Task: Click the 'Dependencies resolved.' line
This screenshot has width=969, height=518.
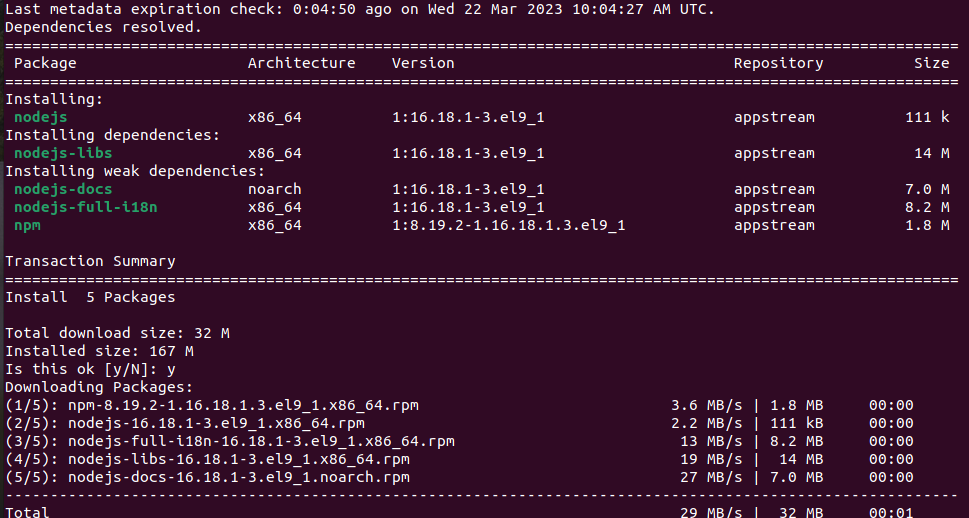Action: (104, 27)
